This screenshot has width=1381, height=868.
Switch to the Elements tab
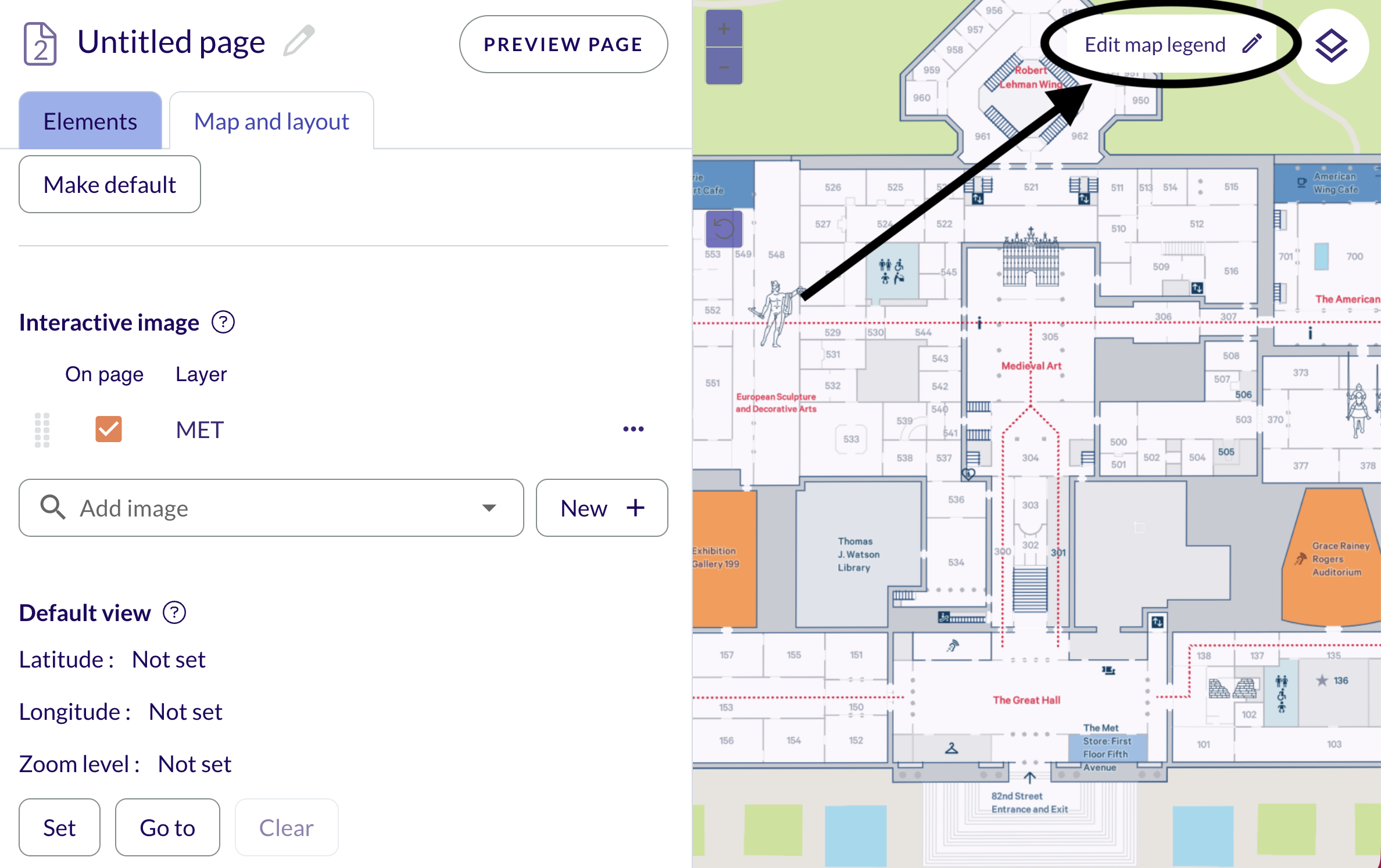pyautogui.click(x=90, y=121)
